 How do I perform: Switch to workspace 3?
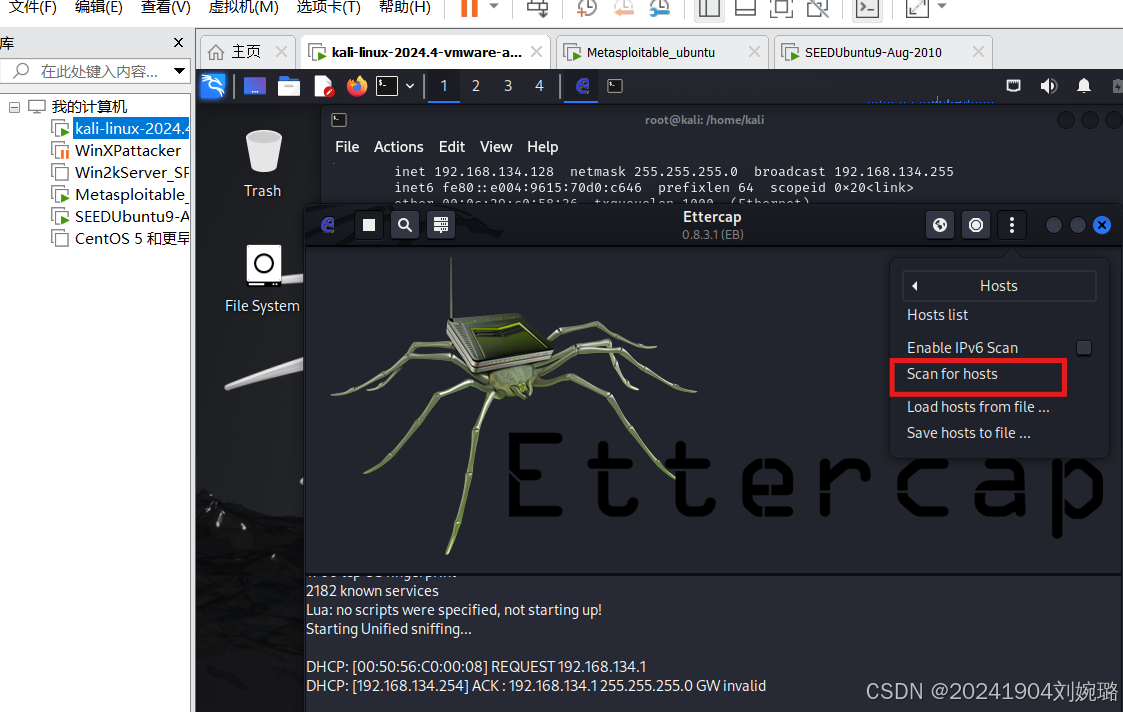(508, 86)
